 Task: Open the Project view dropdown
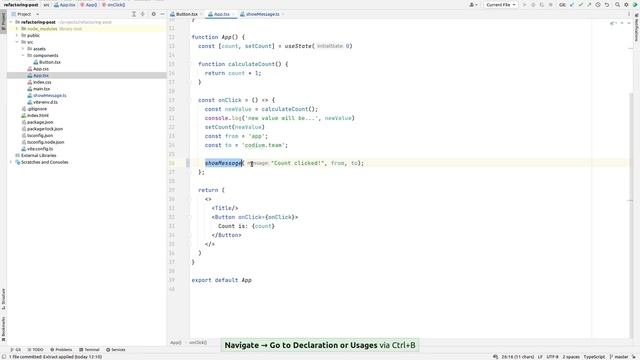25,14
